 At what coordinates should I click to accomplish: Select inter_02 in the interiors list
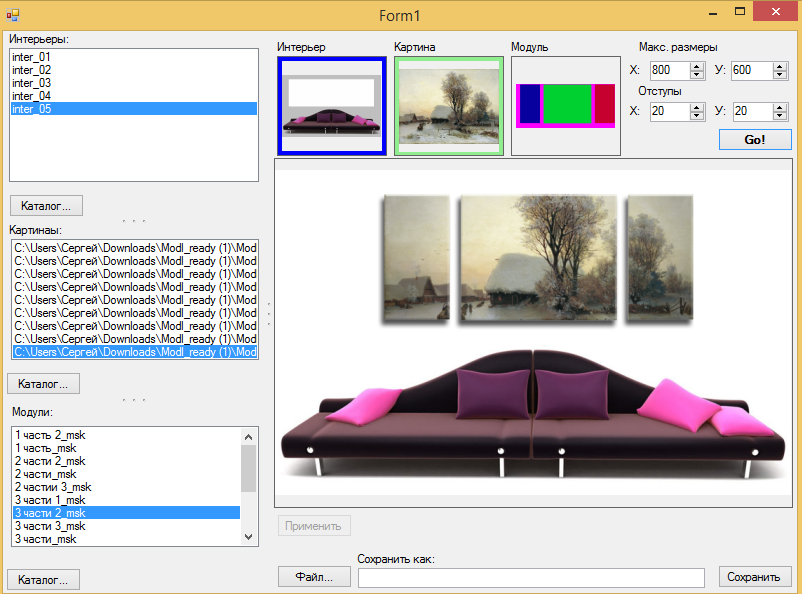[133, 70]
